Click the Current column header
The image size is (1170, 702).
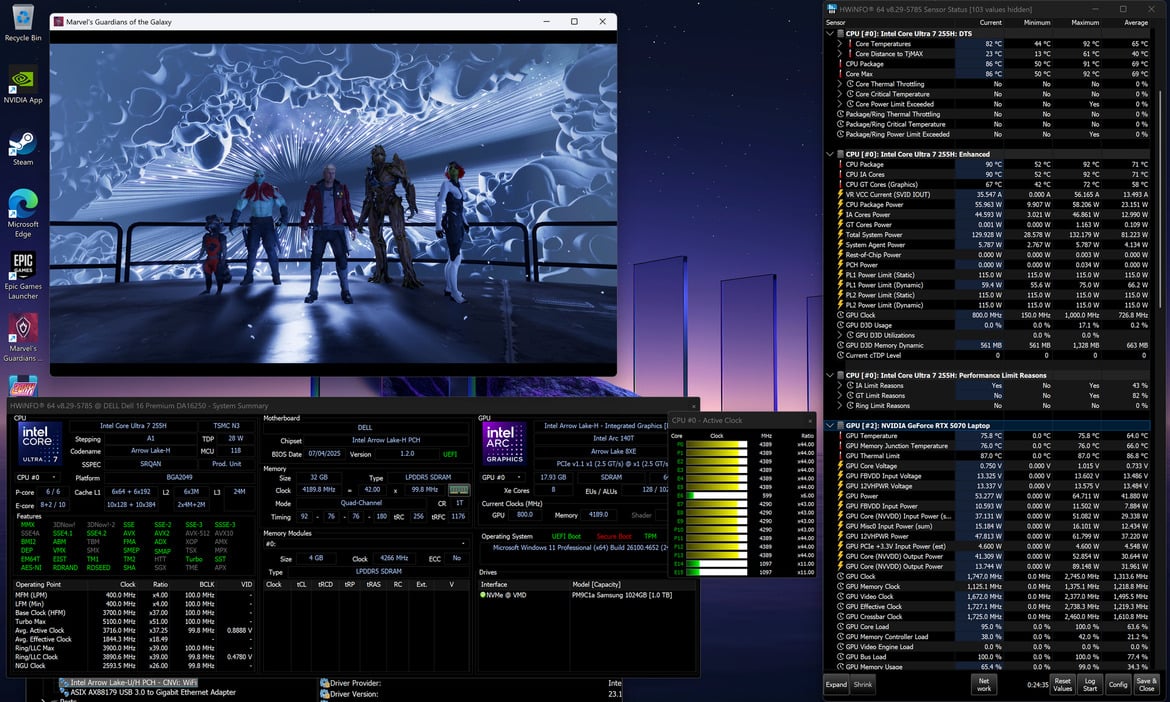[x=990, y=22]
